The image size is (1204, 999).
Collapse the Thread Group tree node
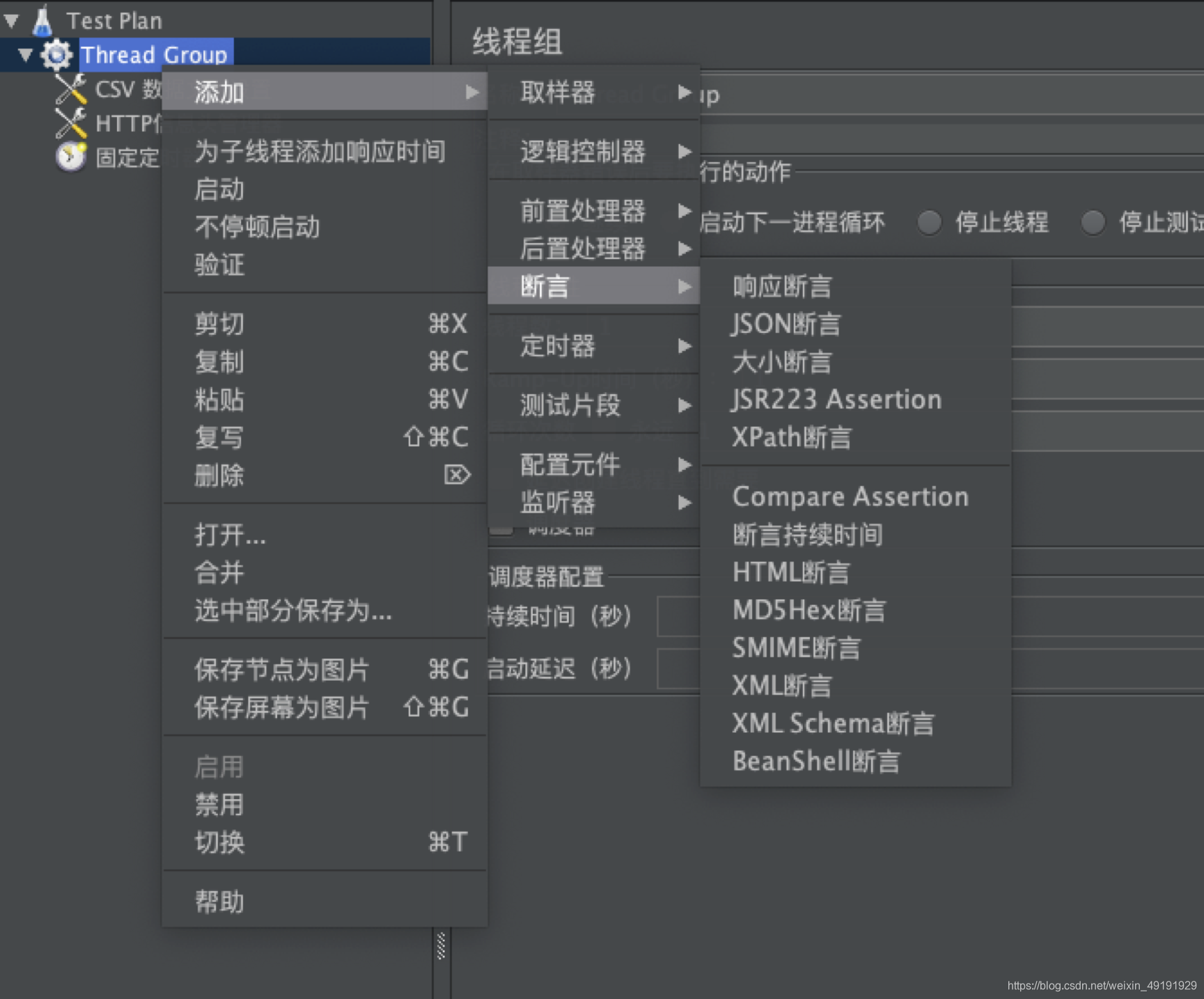[x=26, y=54]
